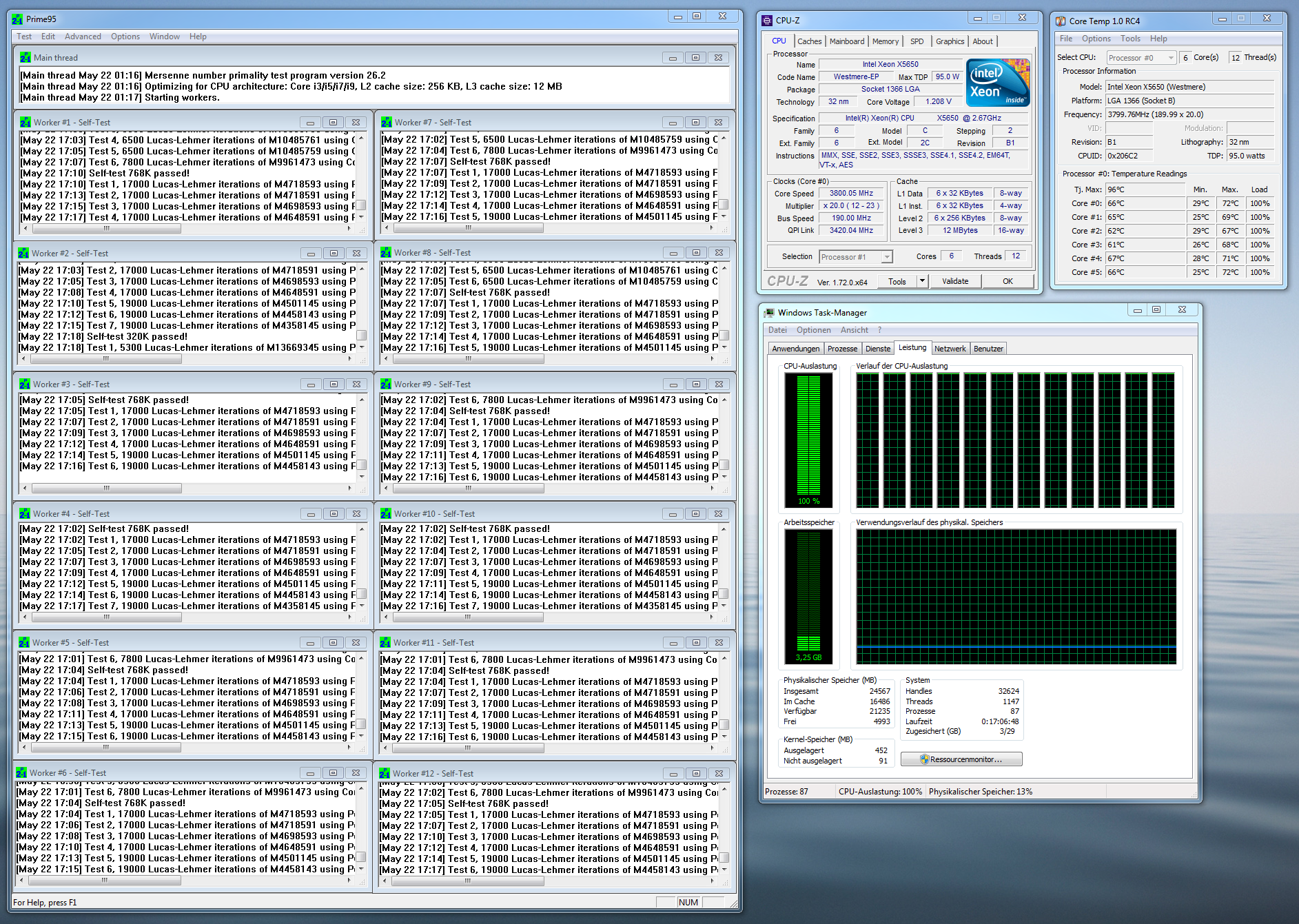Viewport: 1299px width, 924px height.
Task: Open the Advanced menu in Prime95
Action: click(x=83, y=37)
